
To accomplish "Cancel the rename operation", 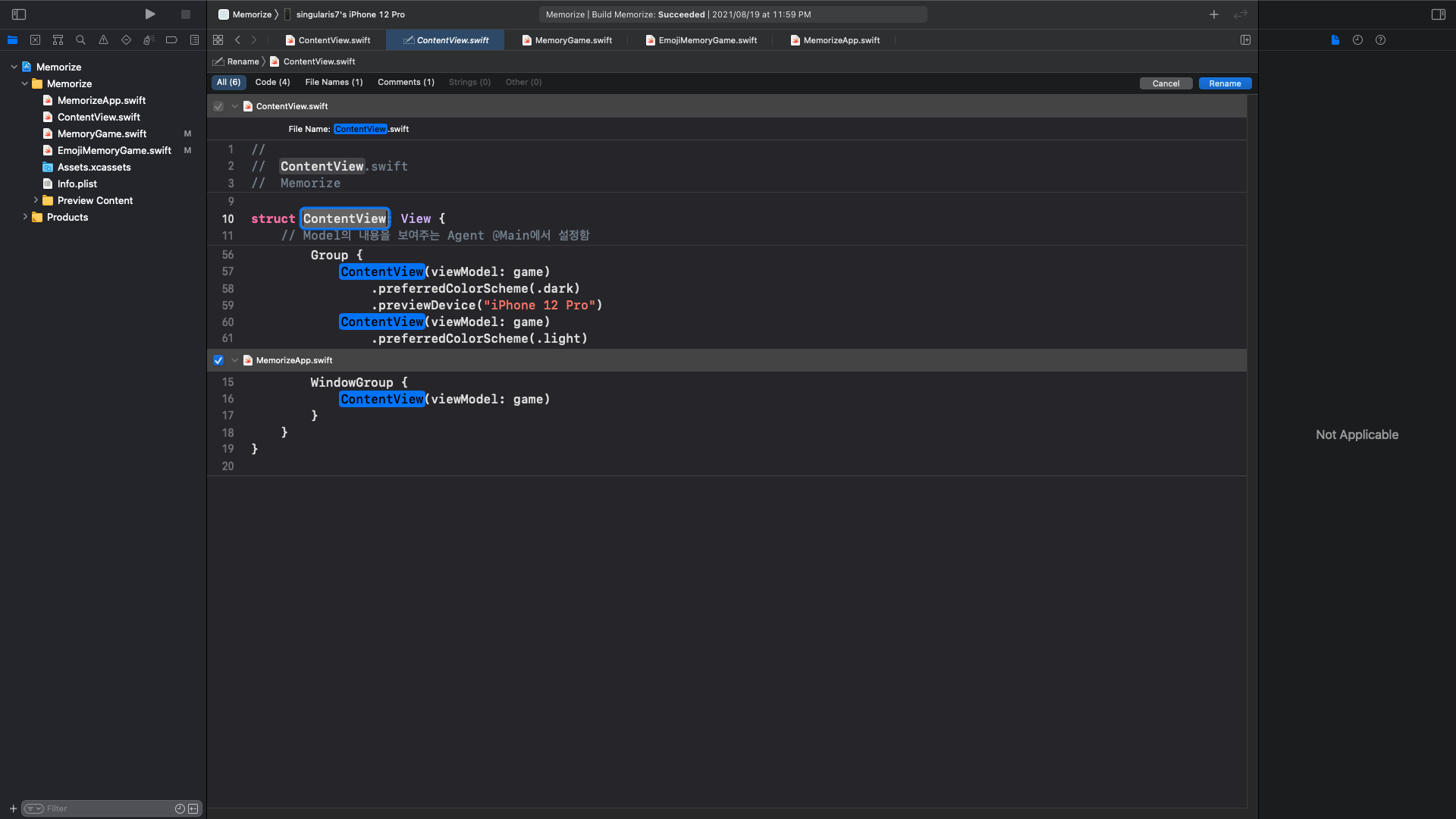I will tap(1166, 83).
